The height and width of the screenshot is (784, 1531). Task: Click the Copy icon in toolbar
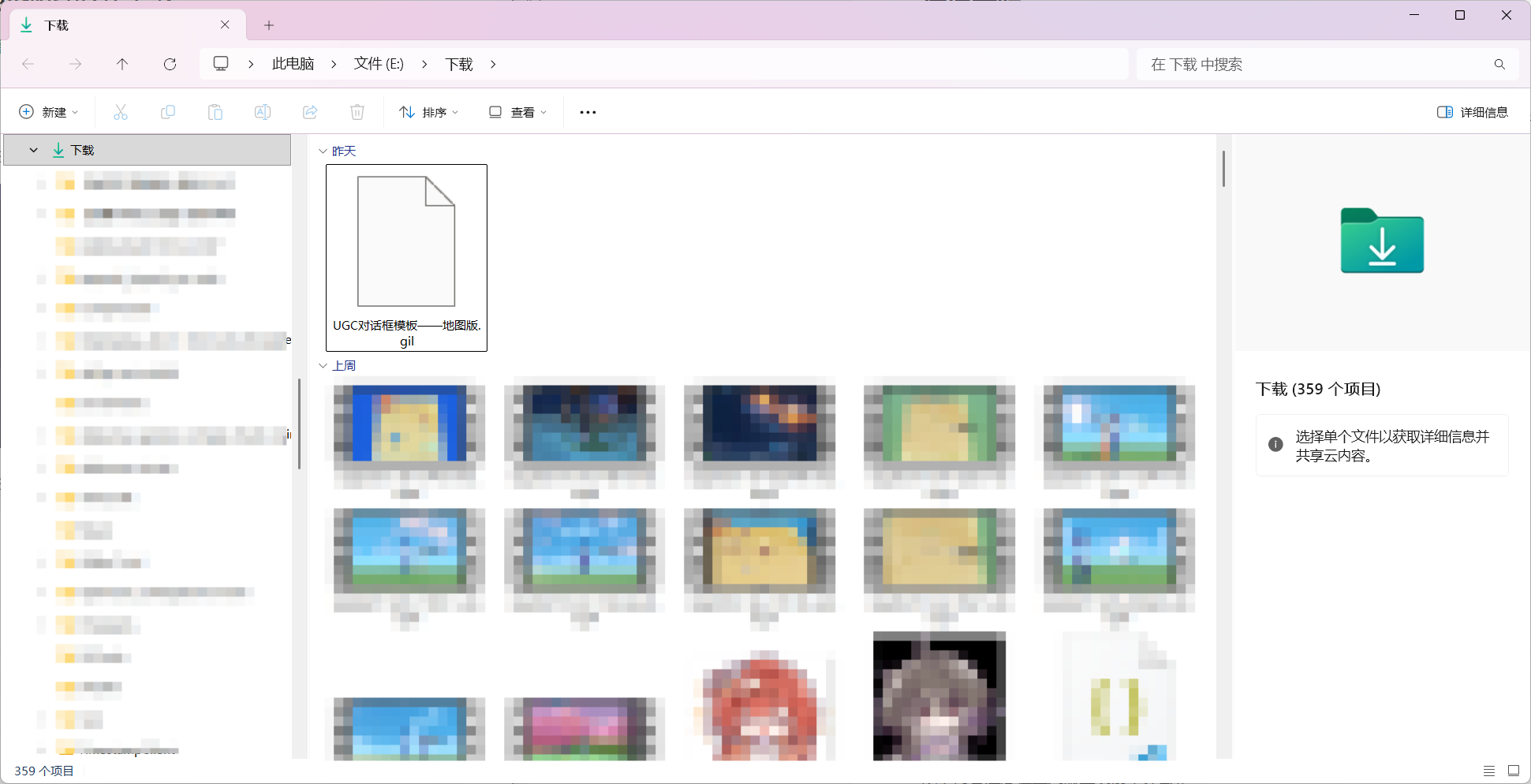pos(168,112)
